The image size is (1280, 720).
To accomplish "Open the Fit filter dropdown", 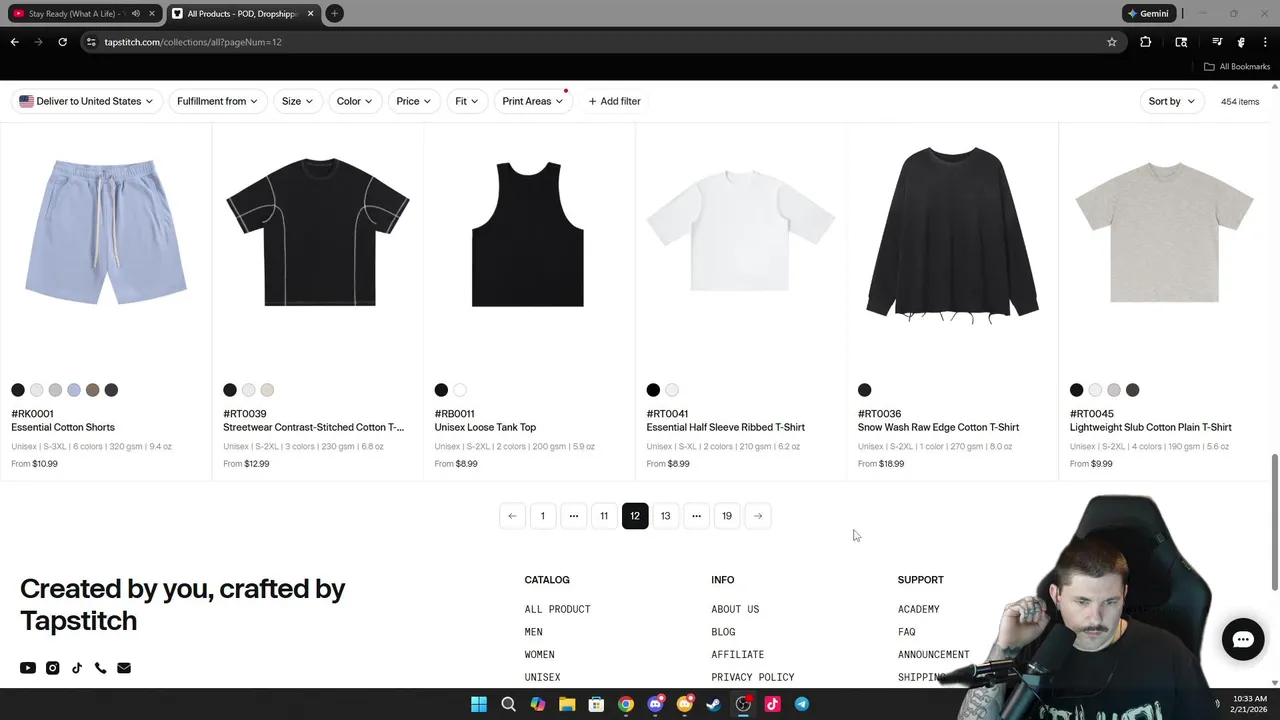I will pos(466,101).
